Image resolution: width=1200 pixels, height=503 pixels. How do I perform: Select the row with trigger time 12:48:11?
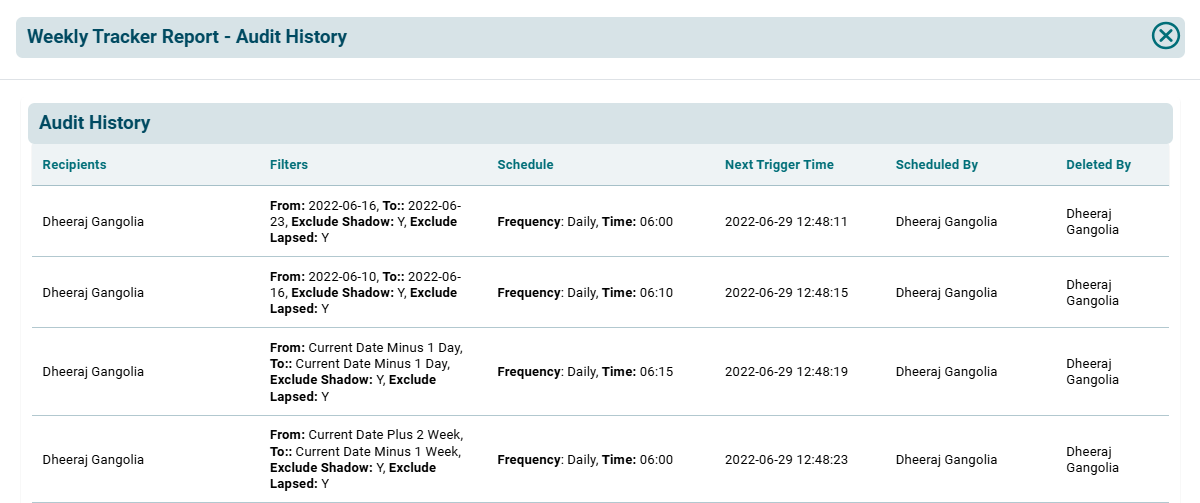786,222
